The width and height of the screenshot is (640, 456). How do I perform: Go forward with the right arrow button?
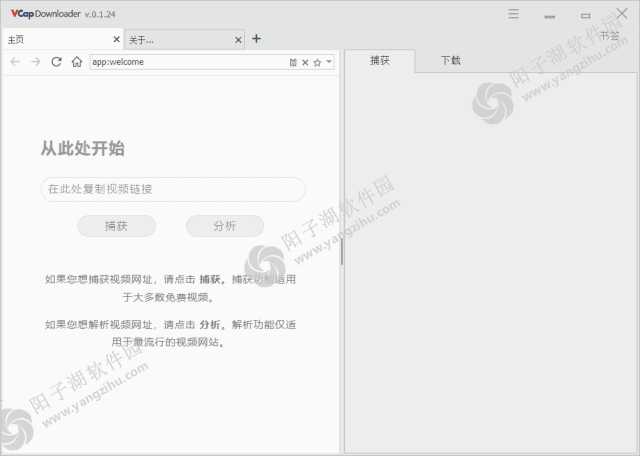(36, 62)
